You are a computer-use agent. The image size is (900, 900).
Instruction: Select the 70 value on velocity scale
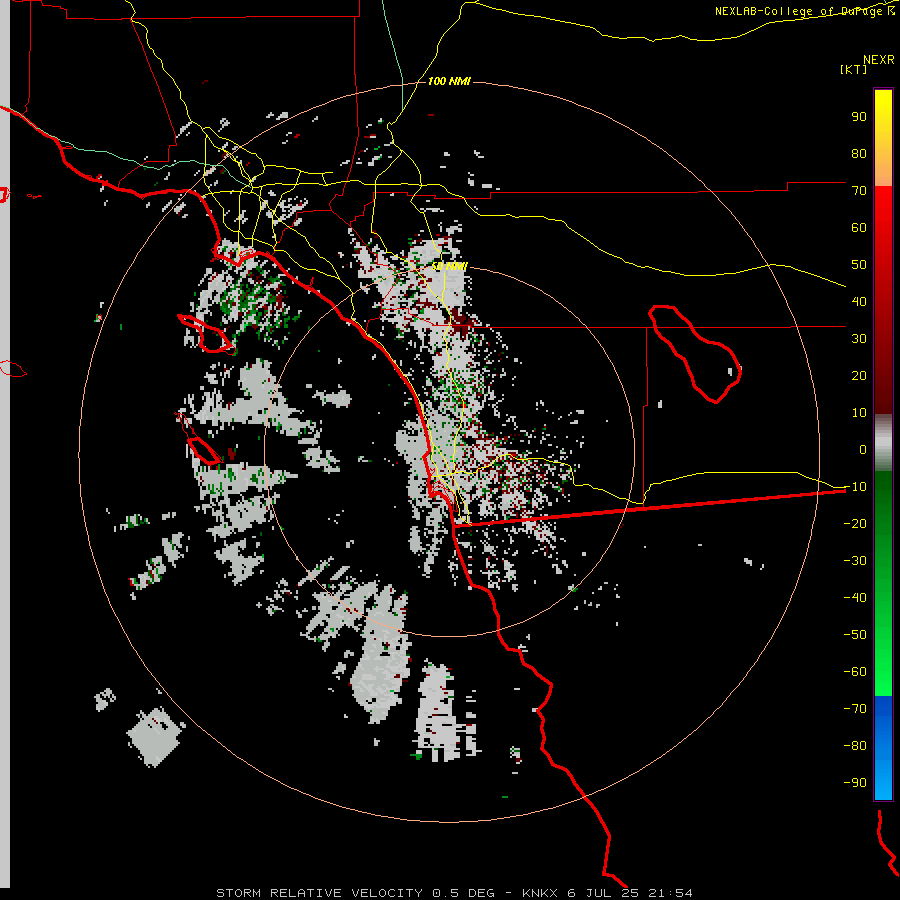[x=859, y=191]
